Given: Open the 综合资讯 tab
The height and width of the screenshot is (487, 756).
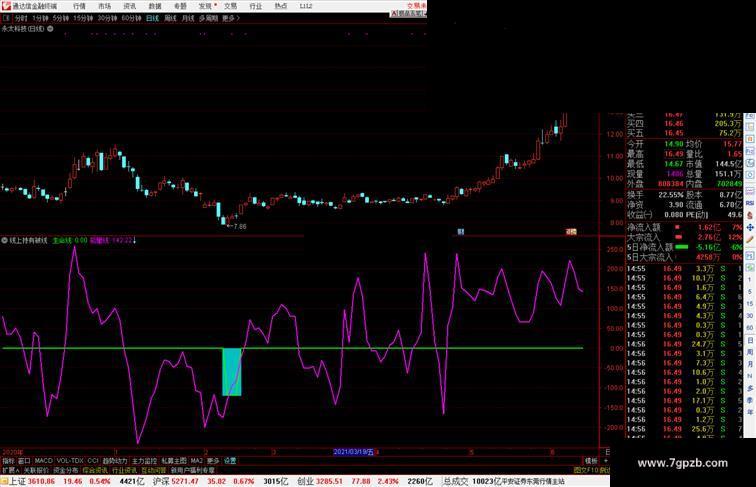Looking at the screenshot, I should [95, 470].
